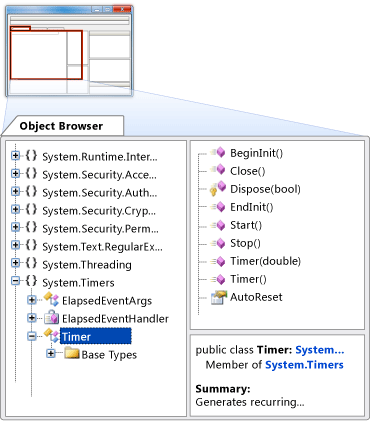370x421 pixels.
Task: Select the highlighted Timer class
Action: tap(96, 336)
